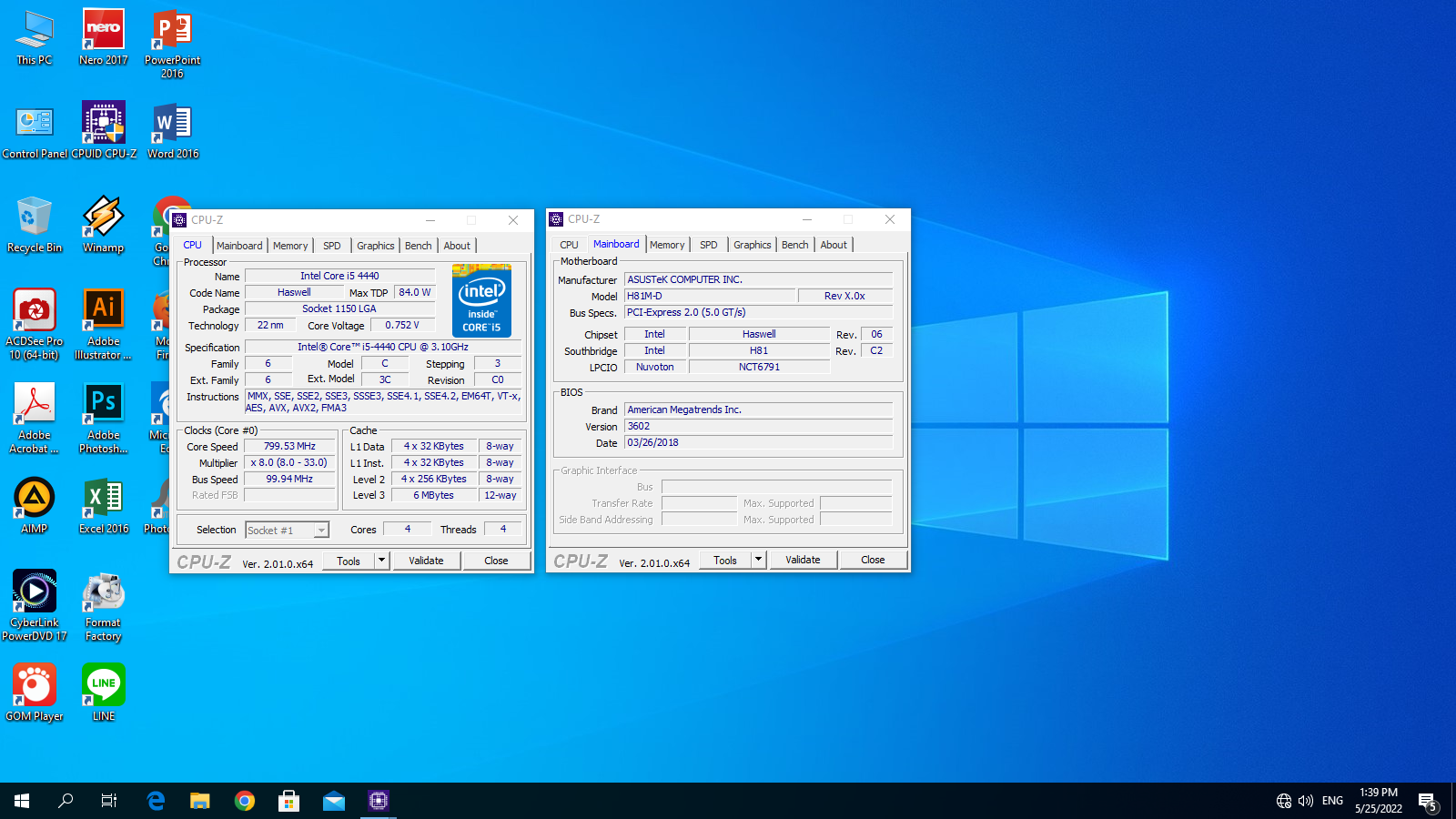This screenshot has height=819, width=1456.
Task: Launch Adobe Photoshop desktop shortcut
Action: pos(104,419)
